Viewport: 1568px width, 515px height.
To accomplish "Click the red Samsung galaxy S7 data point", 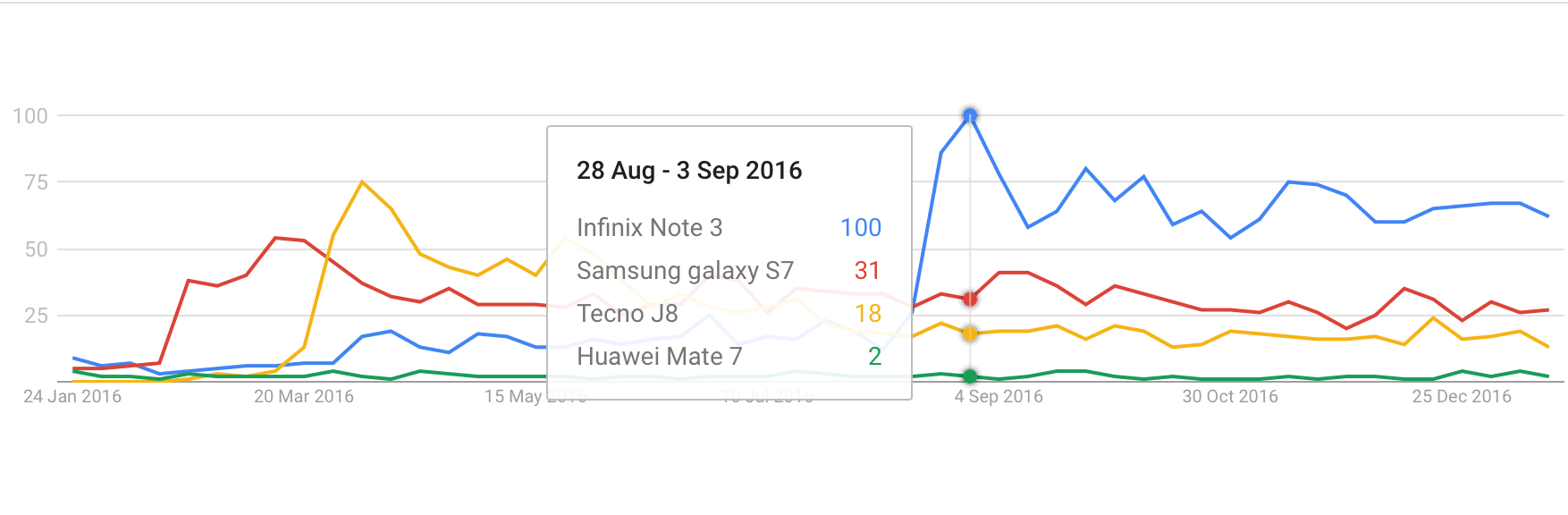I will [970, 299].
